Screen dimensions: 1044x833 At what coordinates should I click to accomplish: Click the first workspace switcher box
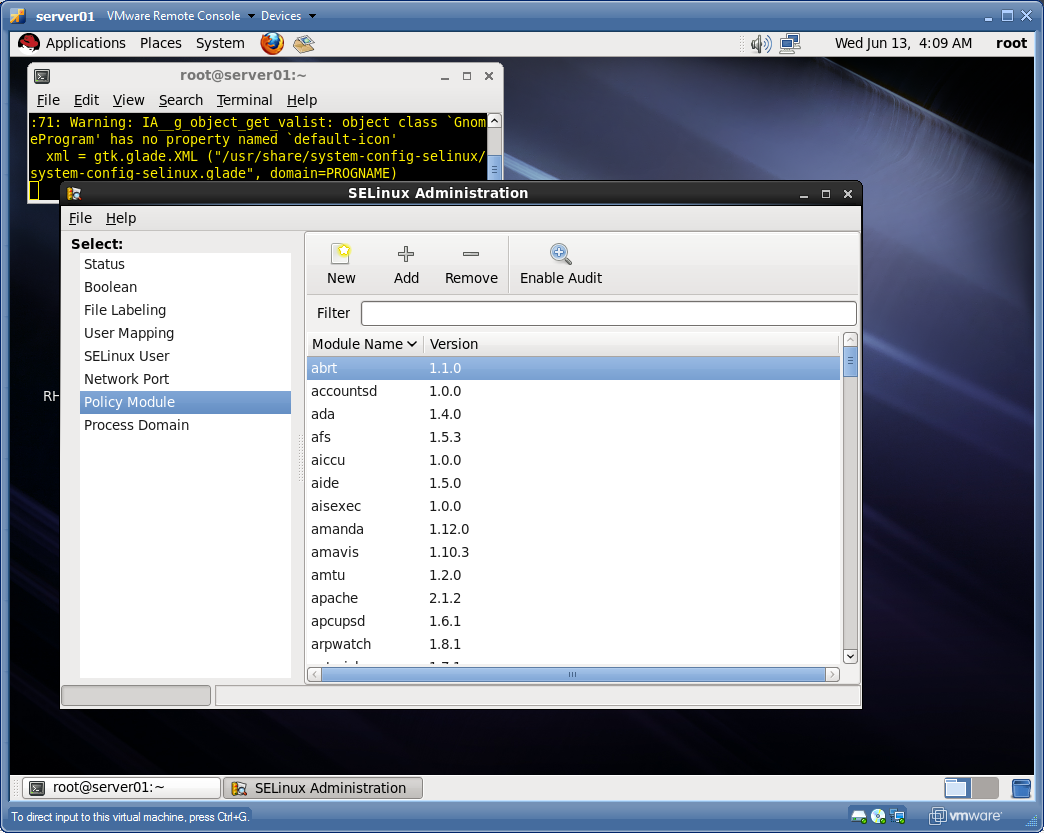[957, 788]
